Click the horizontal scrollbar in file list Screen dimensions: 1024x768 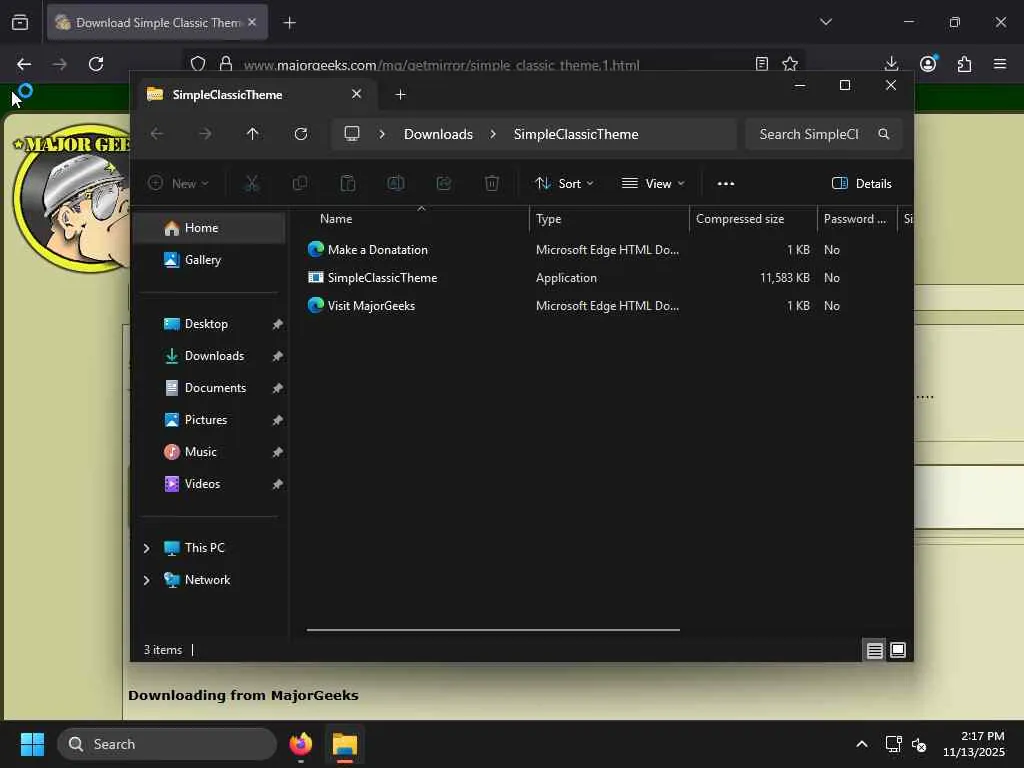[493, 630]
